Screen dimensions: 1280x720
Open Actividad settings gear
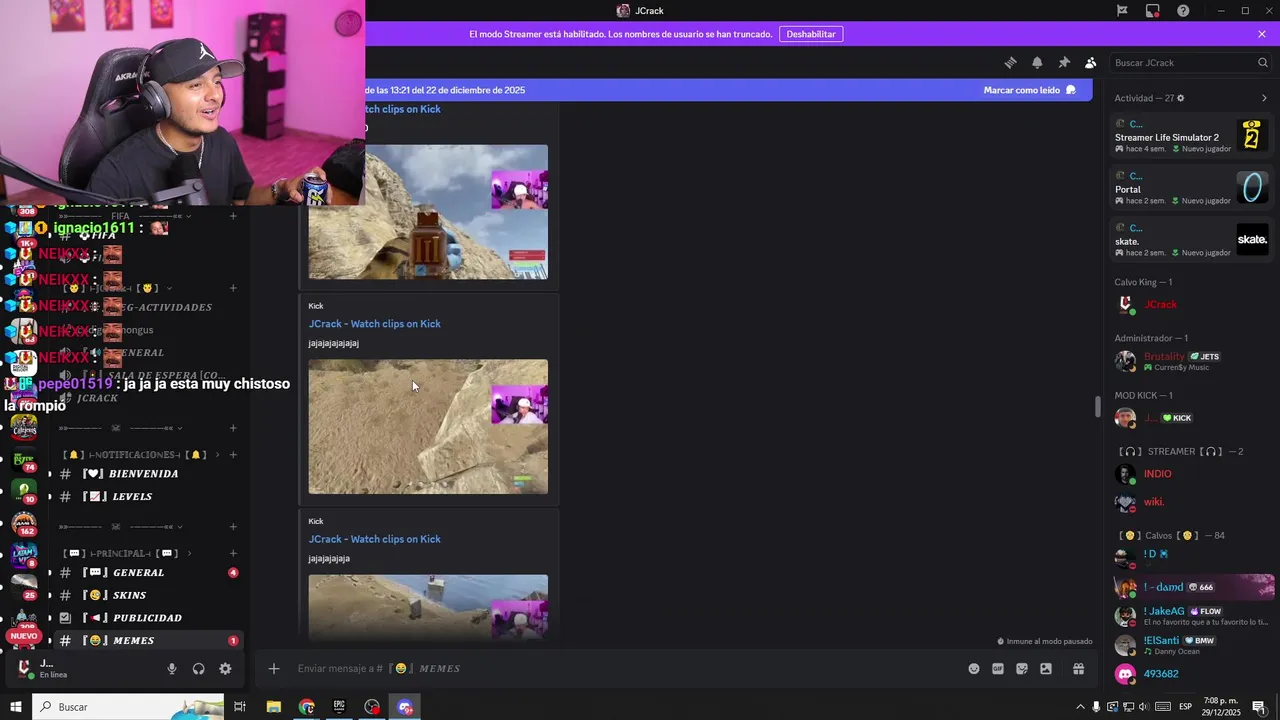click(1181, 98)
